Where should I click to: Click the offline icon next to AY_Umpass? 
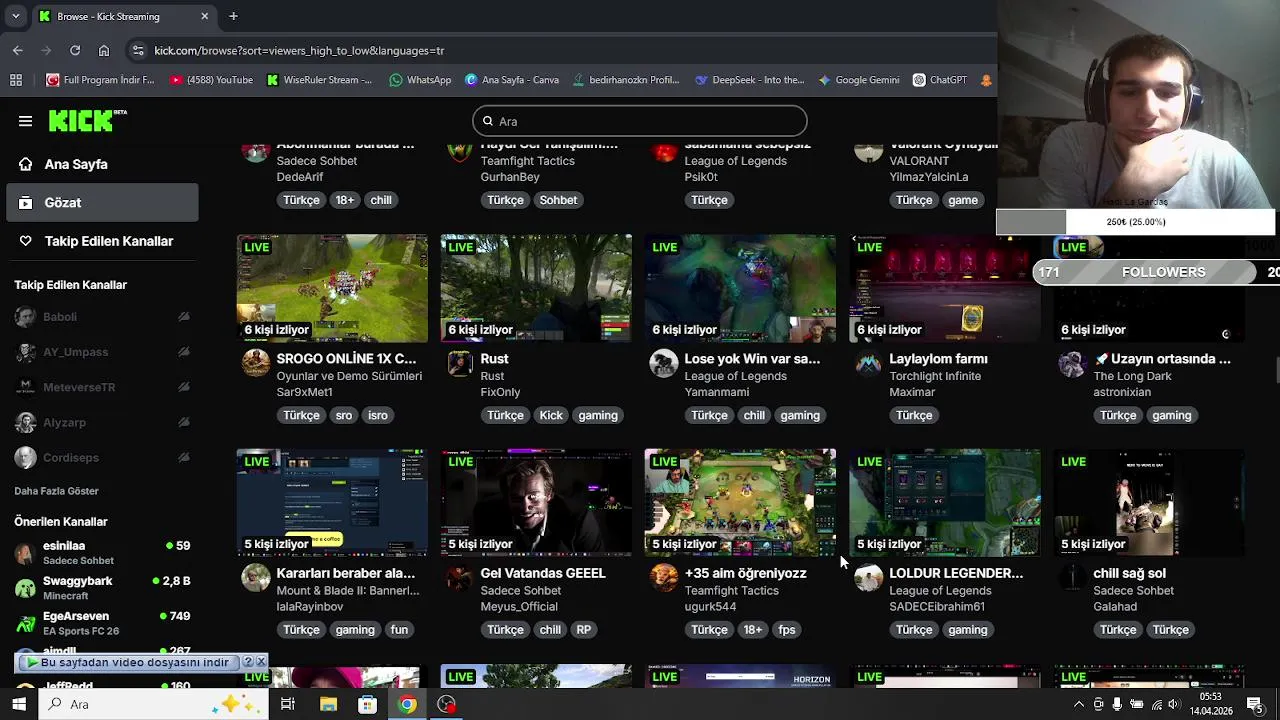pos(184,352)
